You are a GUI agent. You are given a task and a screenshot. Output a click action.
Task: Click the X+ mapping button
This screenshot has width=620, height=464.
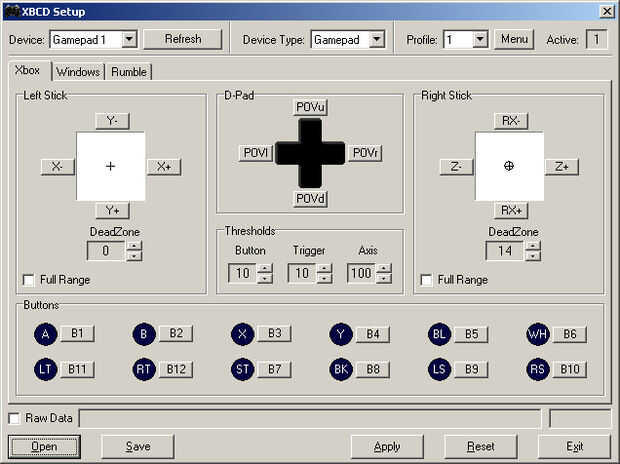click(x=164, y=167)
